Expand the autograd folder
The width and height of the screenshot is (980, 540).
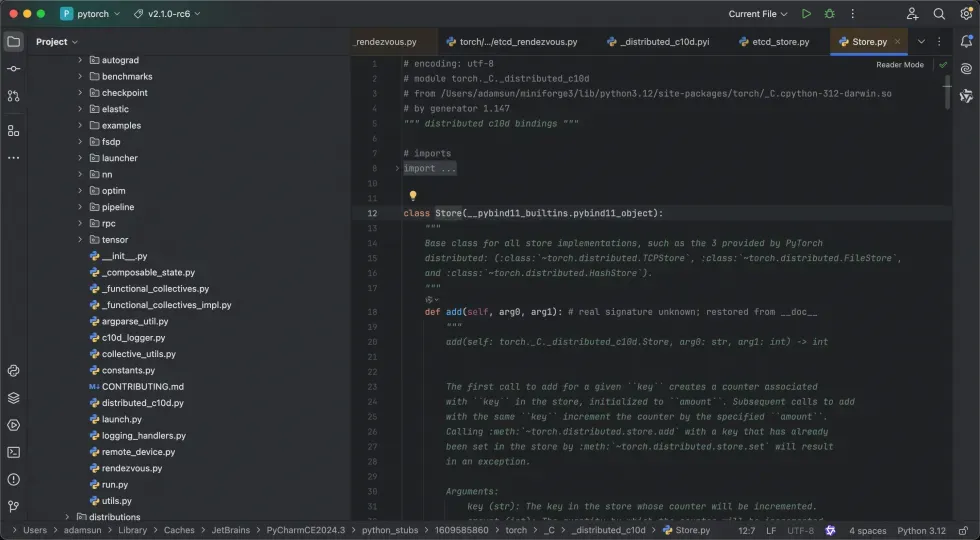pos(80,60)
